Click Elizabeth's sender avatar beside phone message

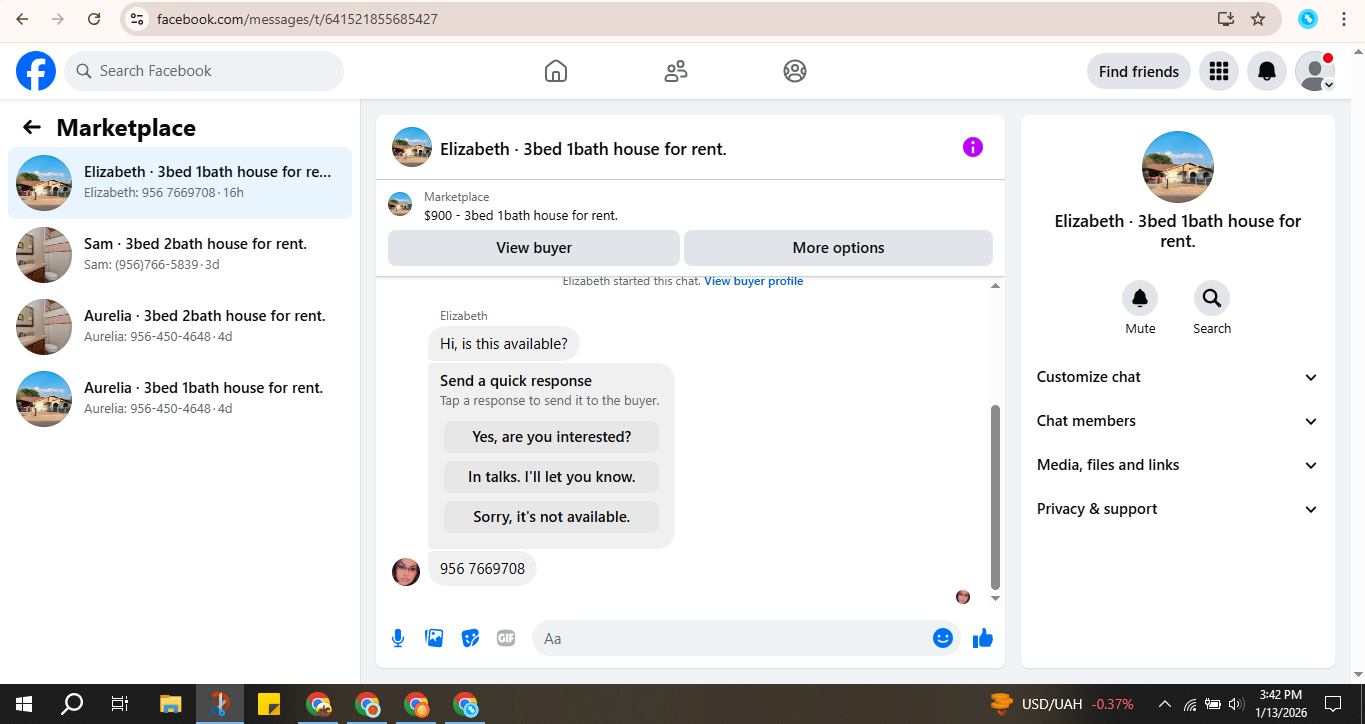coord(406,572)
